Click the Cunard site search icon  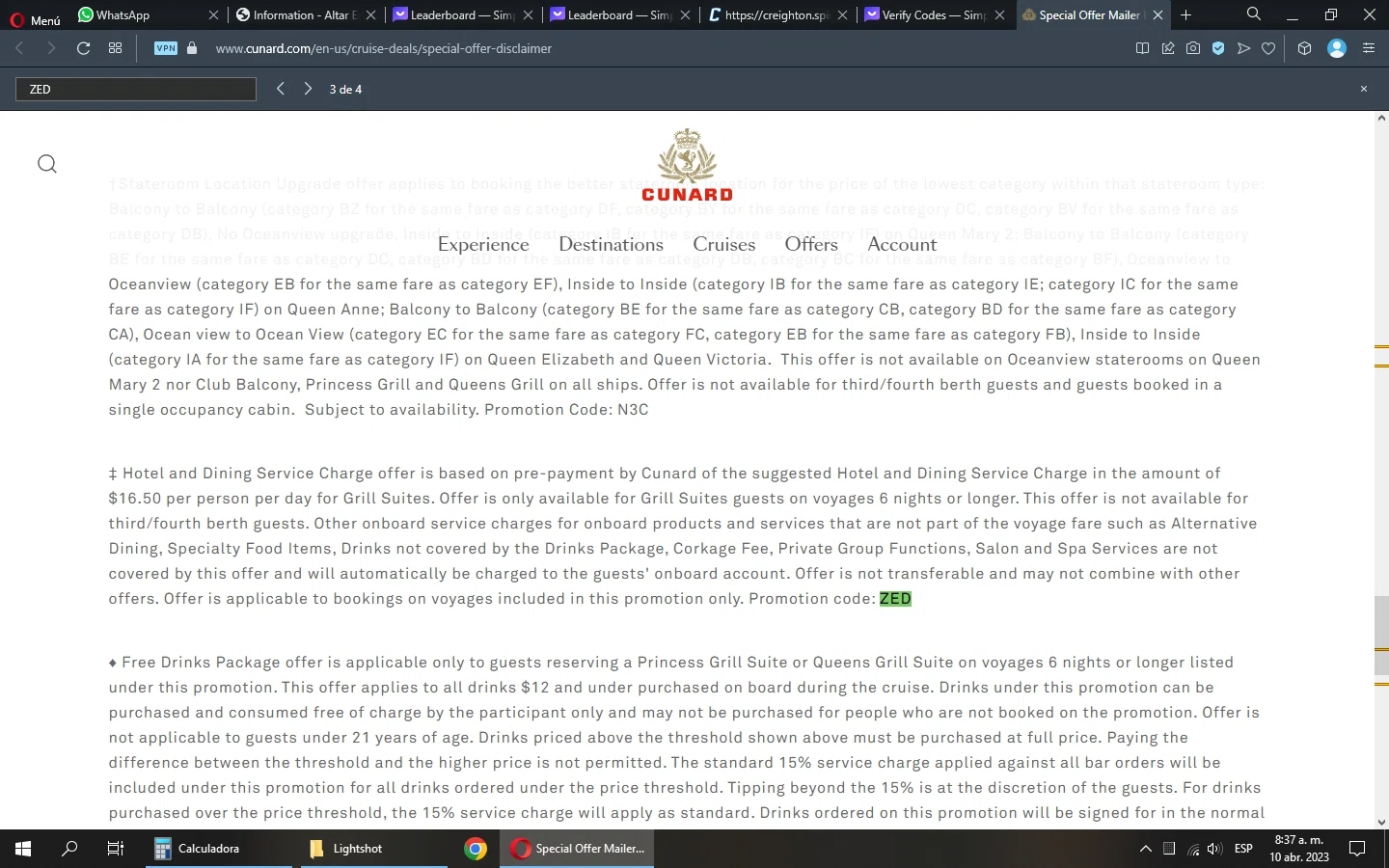(x=46, y=164)
